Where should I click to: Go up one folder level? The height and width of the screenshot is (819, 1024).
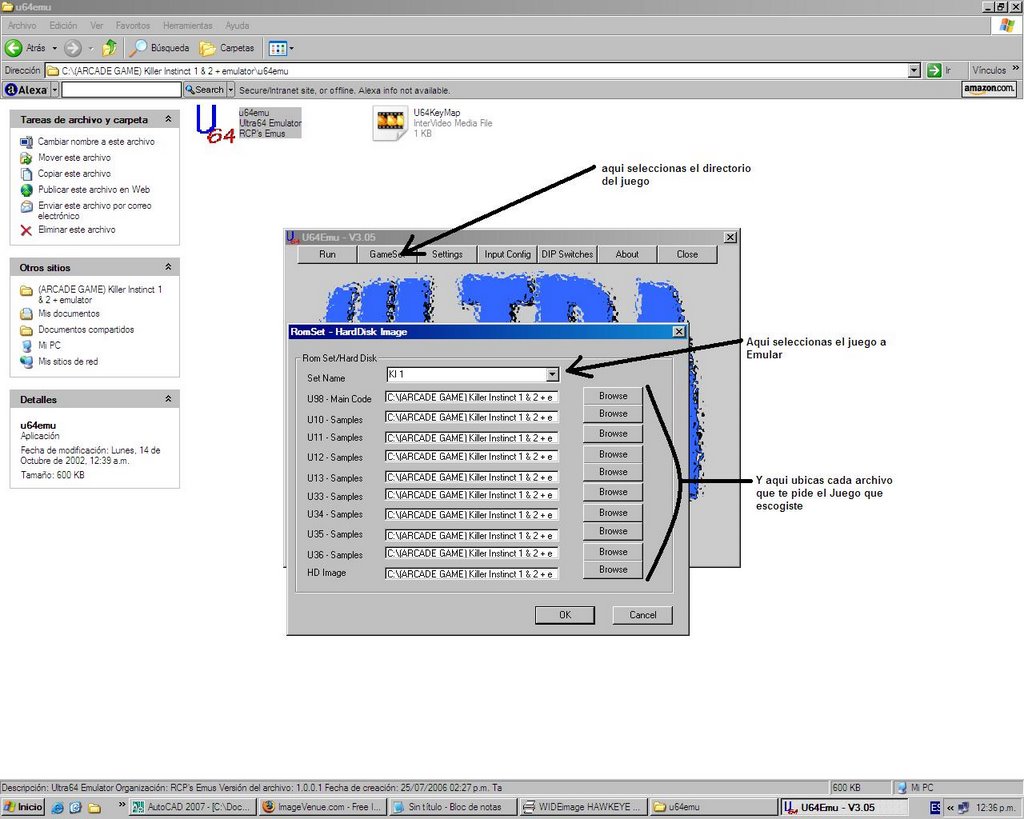110,48
